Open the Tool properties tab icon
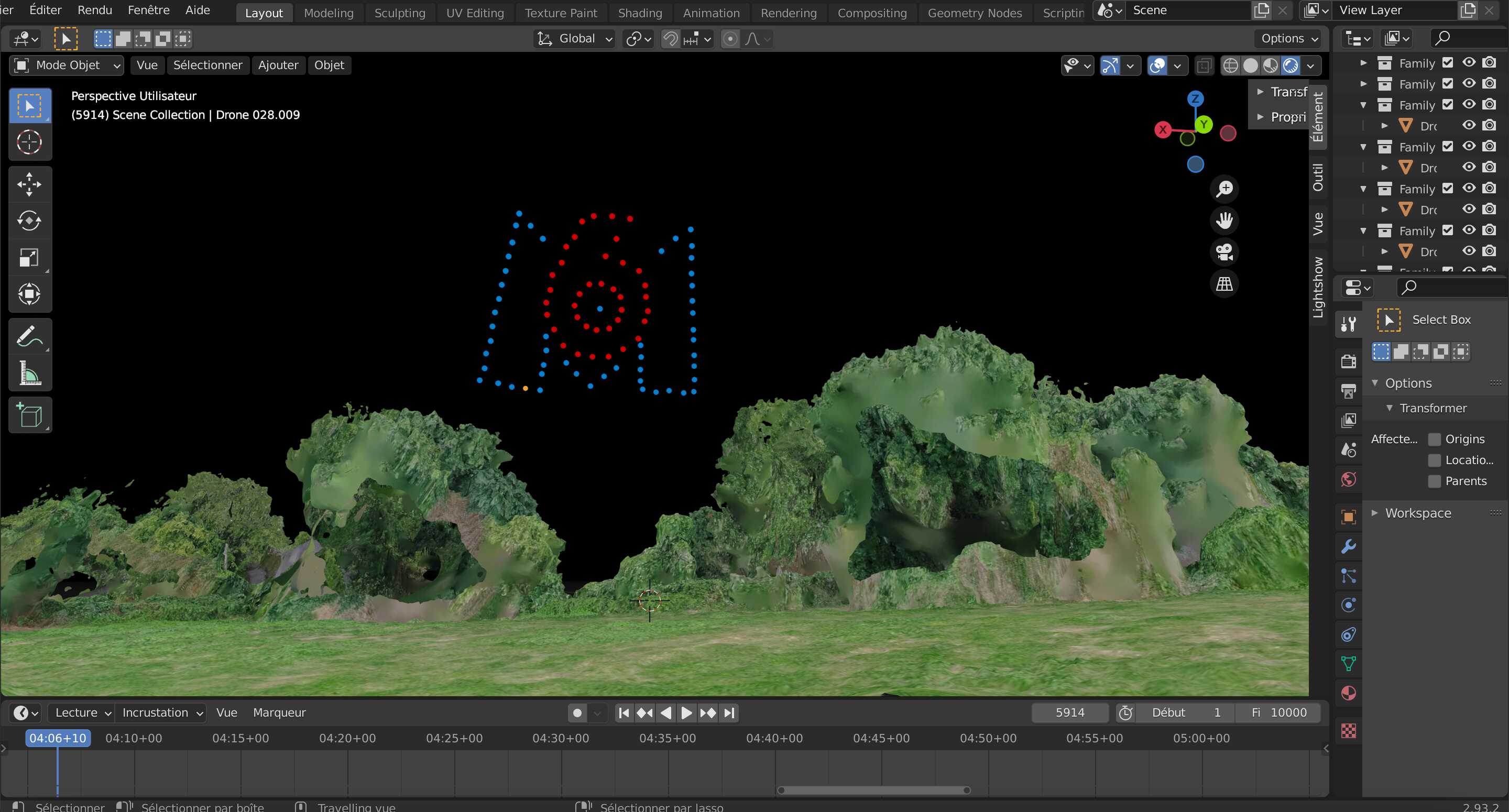The image size is (1509, 812). [1349, 323]
